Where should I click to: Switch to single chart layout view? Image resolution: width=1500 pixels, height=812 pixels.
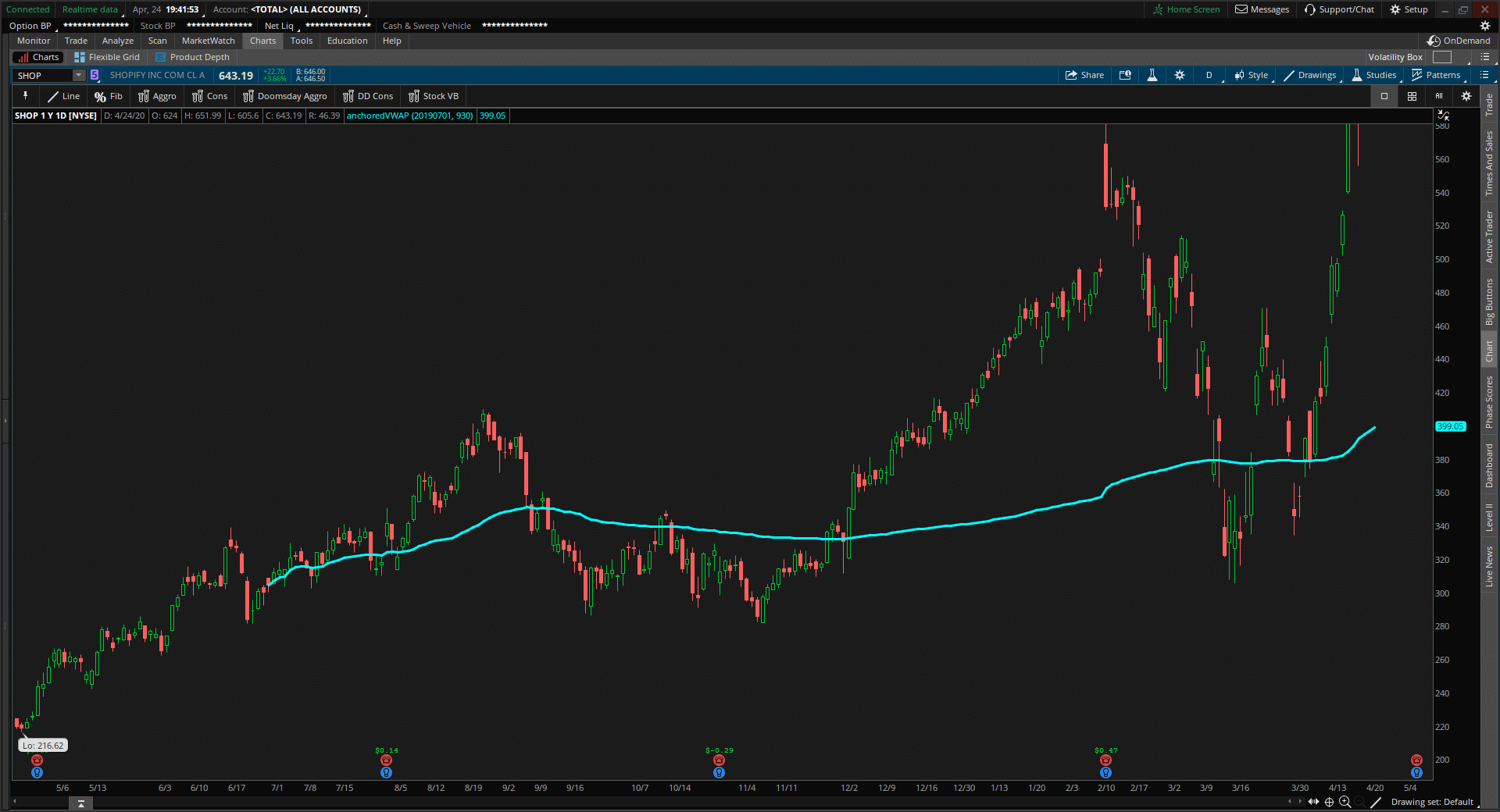1384,96
